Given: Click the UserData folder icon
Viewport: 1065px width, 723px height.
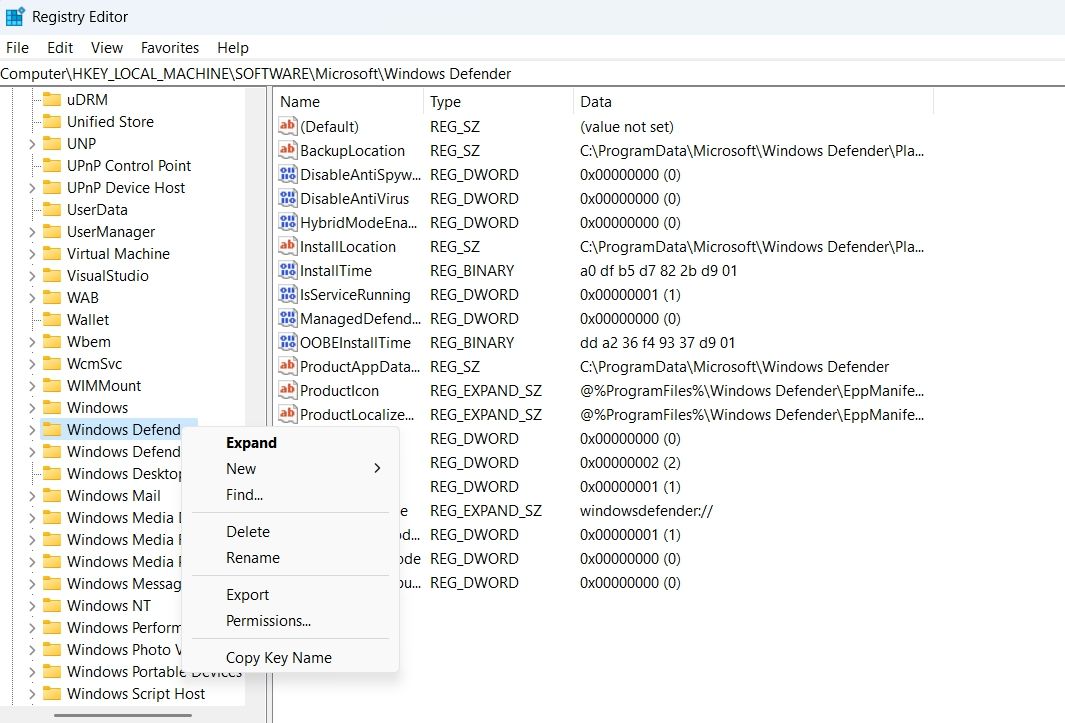Looking at the screenshot, I should [x=52, y=209].
